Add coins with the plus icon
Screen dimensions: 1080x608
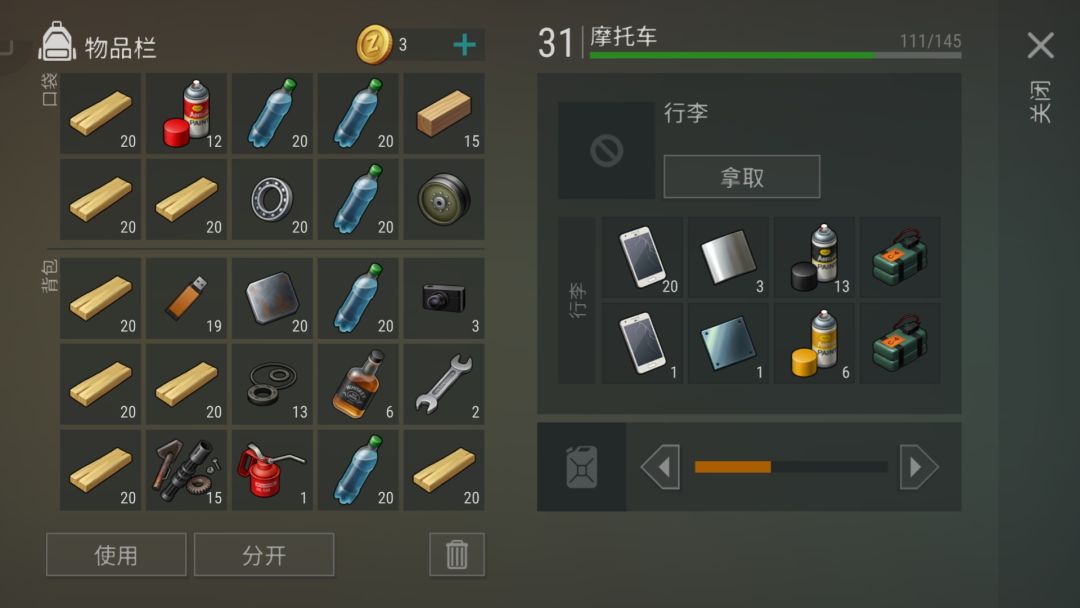[464, 45]
